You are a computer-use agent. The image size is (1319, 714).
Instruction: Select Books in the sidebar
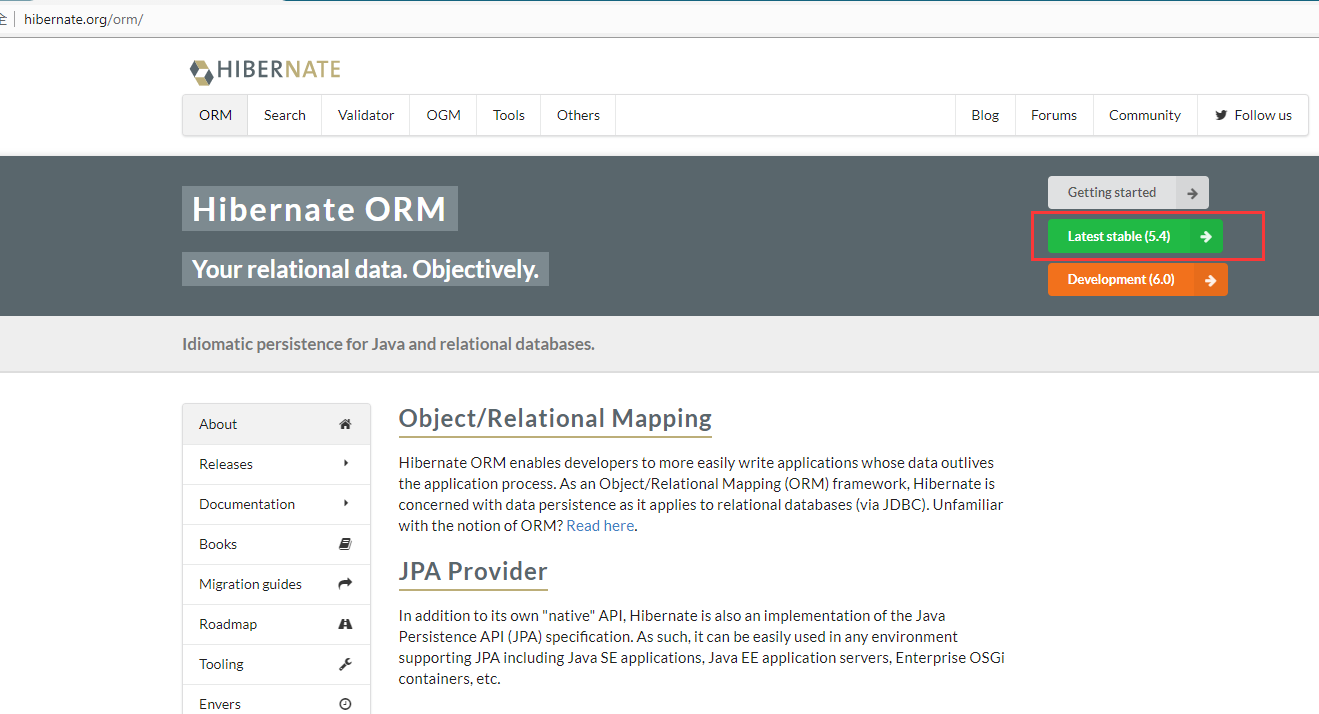[x=276, y=544]
